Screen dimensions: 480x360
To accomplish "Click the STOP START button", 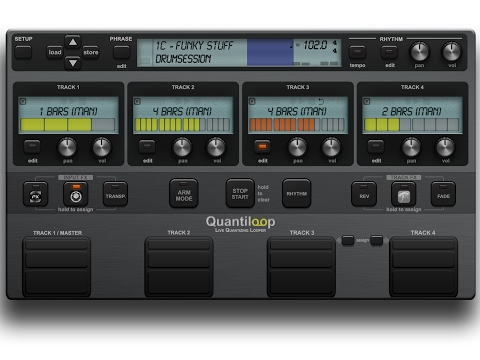I will [x=240, y=193].
